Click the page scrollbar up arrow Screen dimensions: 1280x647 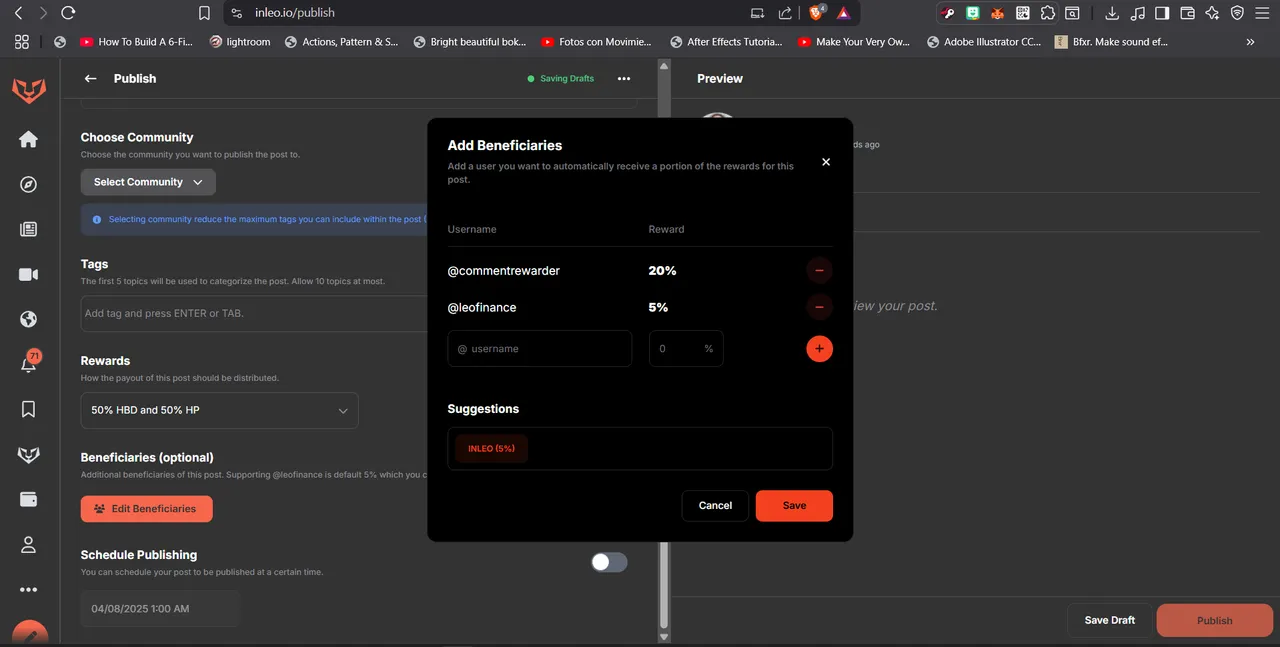(x=662, y=66)
